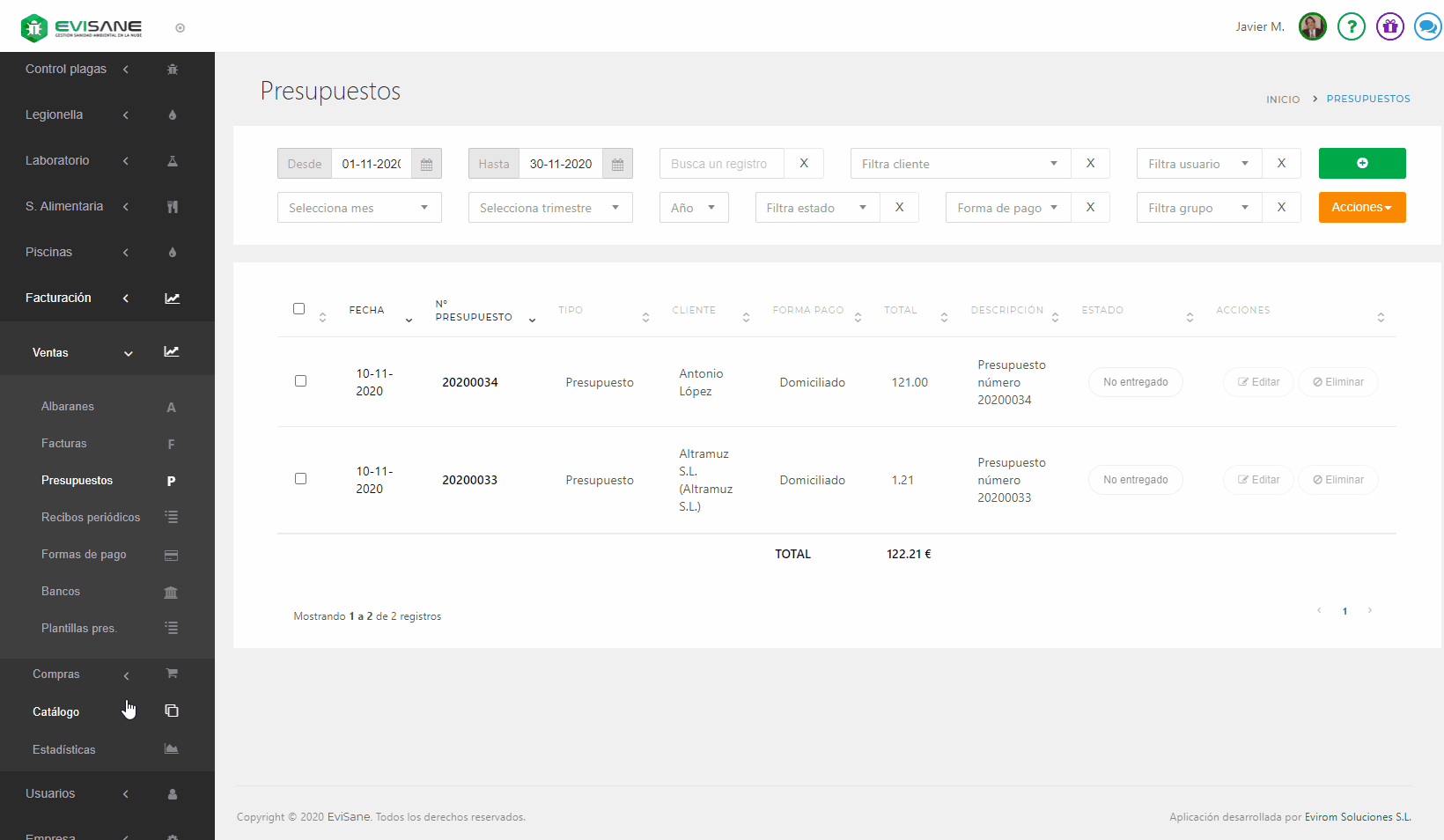Click Eliminar for Altramuz S.L. row
Screen dimensions: 1444x840
(1337, 480)
